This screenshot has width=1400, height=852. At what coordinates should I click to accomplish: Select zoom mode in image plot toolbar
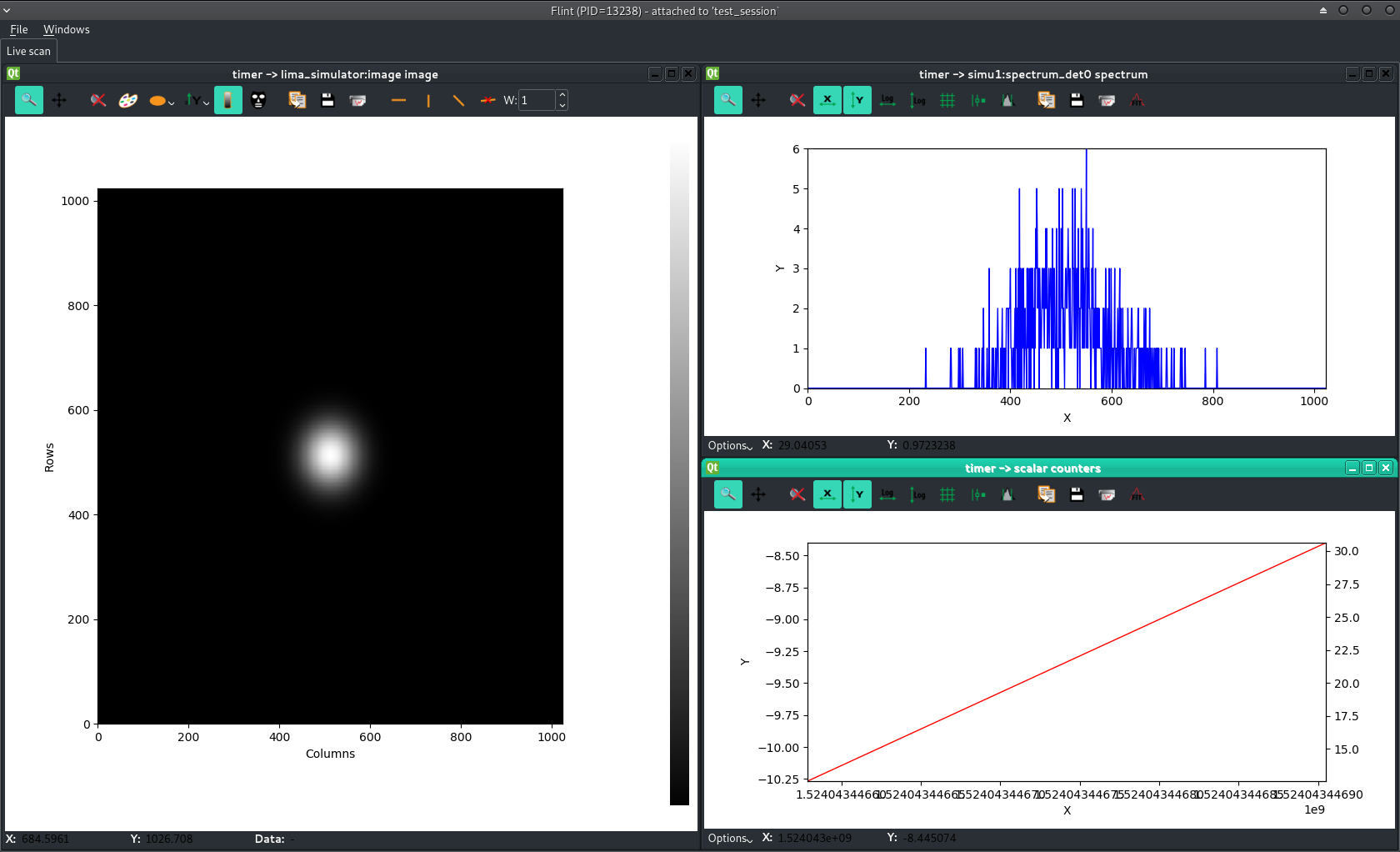(29, 100)
